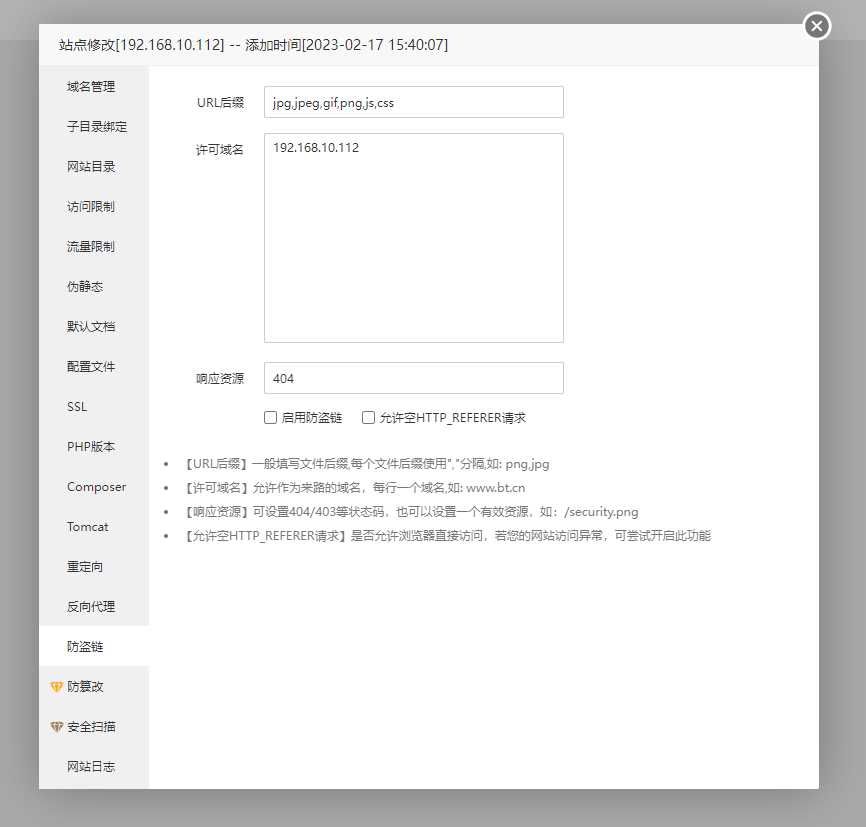Click the 许可域名 text area
The width and height of the screenshot is (866, 827).
tap(413, 238)
